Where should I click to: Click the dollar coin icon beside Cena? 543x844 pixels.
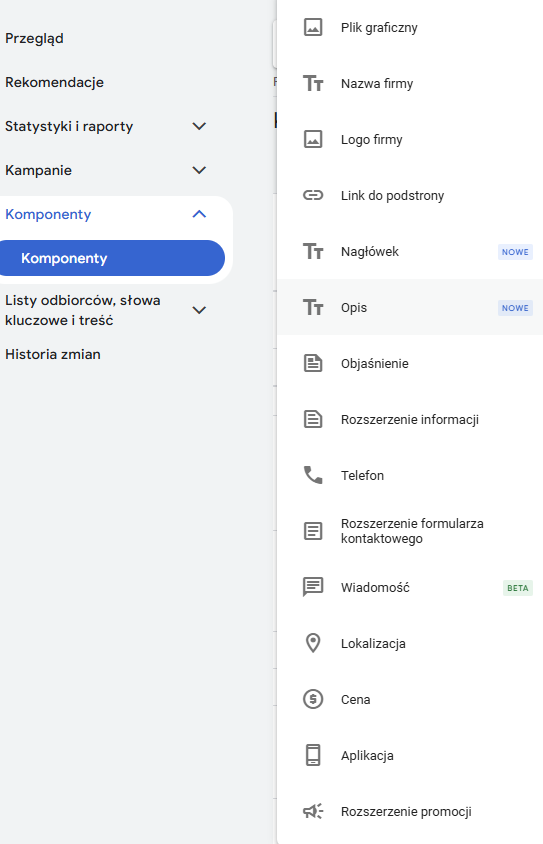point(313,699)
